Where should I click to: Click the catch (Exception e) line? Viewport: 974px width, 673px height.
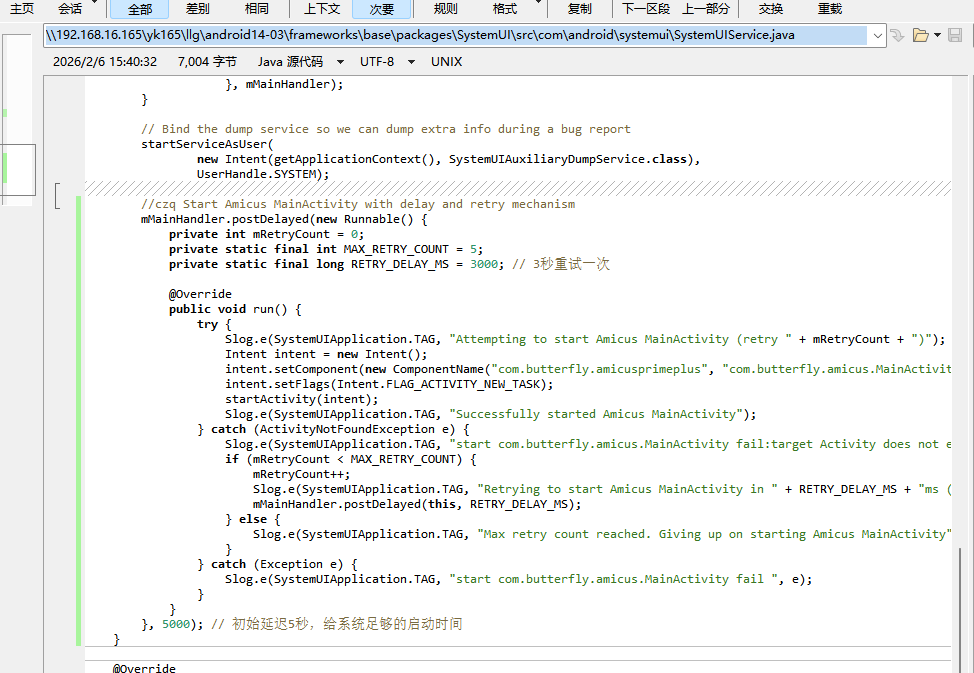tap(277, 564)
